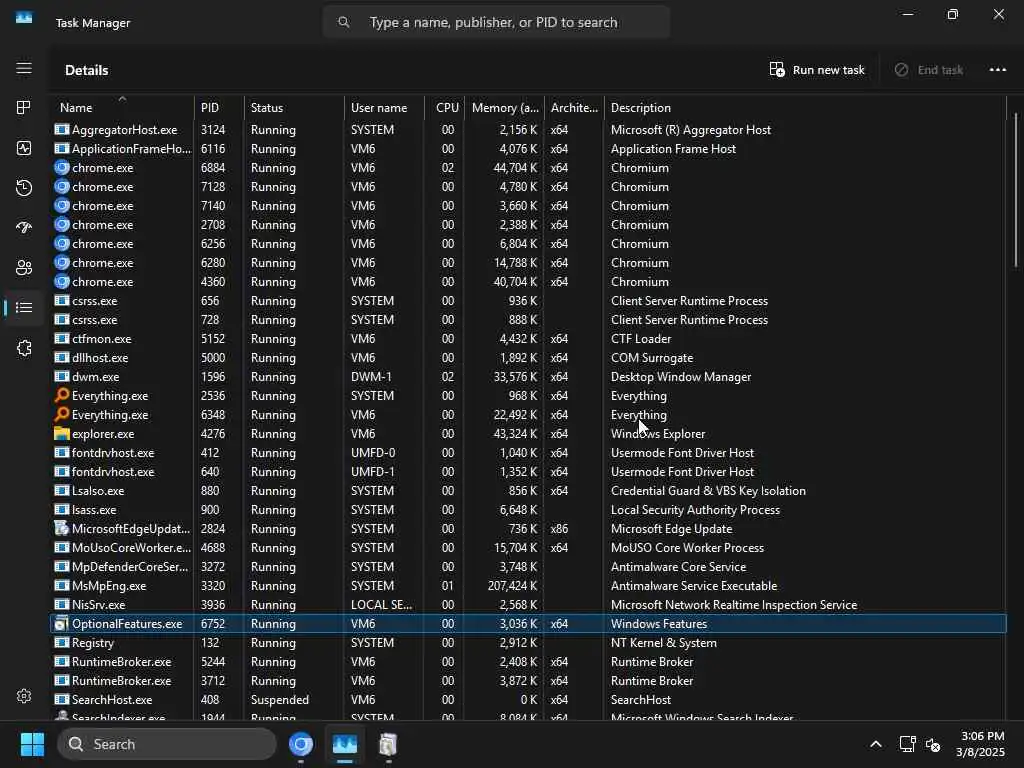Sort by the PID column header

coord(219,108)
